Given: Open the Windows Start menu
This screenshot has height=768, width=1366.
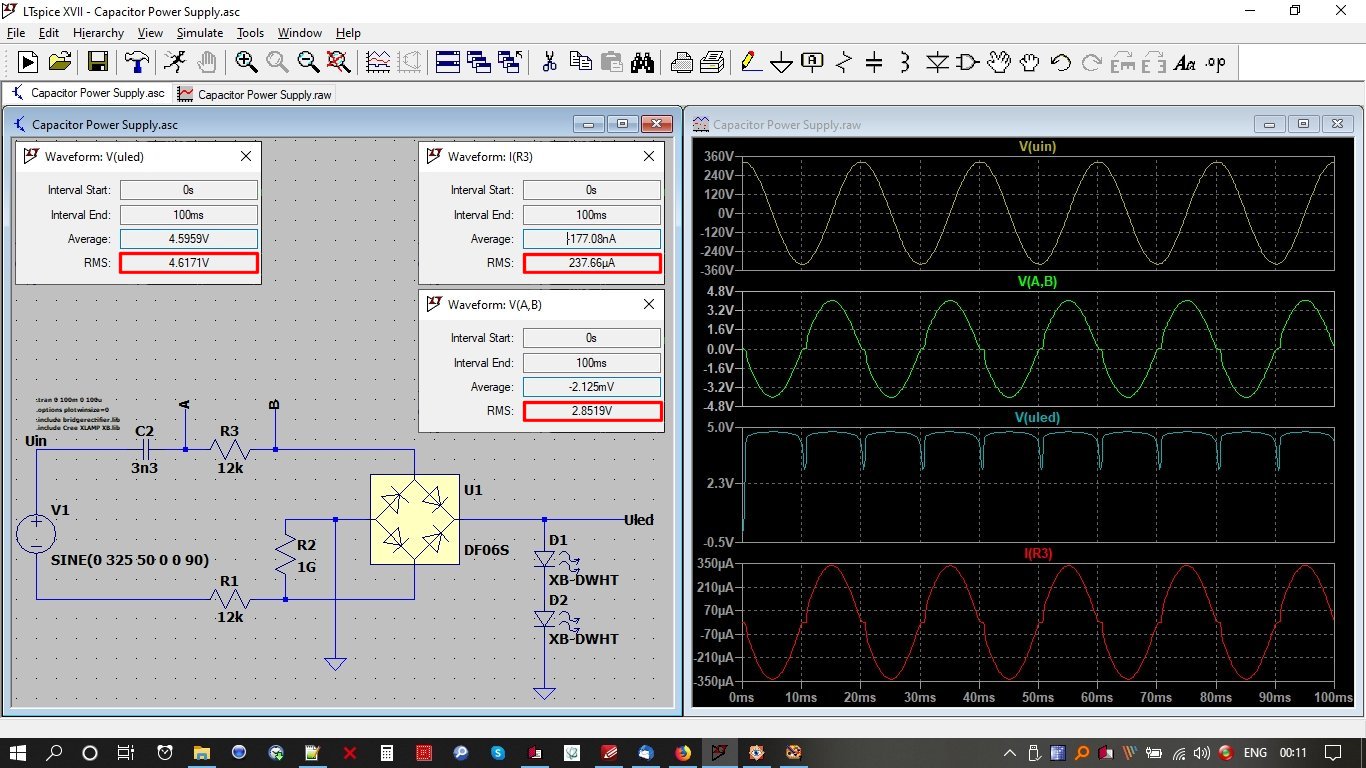Looking at the screenshot, I should point(18,752).
